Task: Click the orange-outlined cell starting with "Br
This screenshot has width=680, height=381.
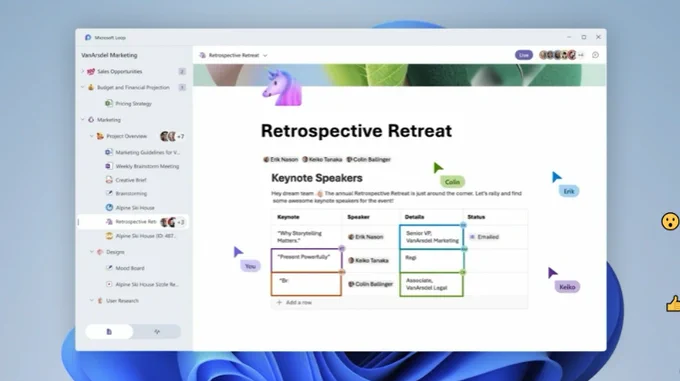Action: point(306,284)
